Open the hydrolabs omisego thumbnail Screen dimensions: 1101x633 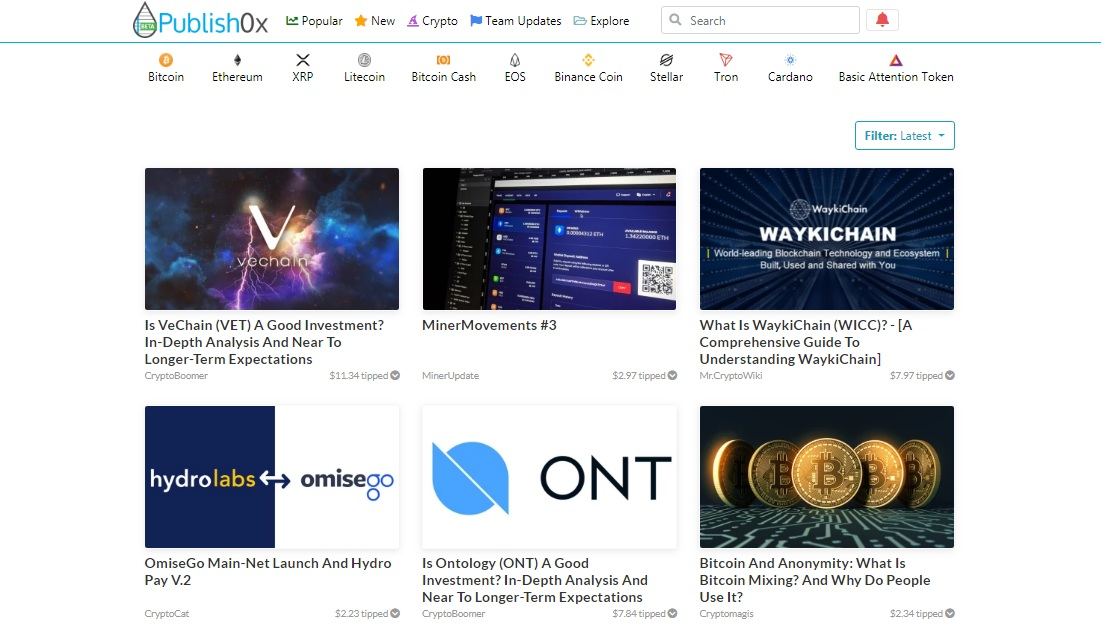[x=272, y=477]
